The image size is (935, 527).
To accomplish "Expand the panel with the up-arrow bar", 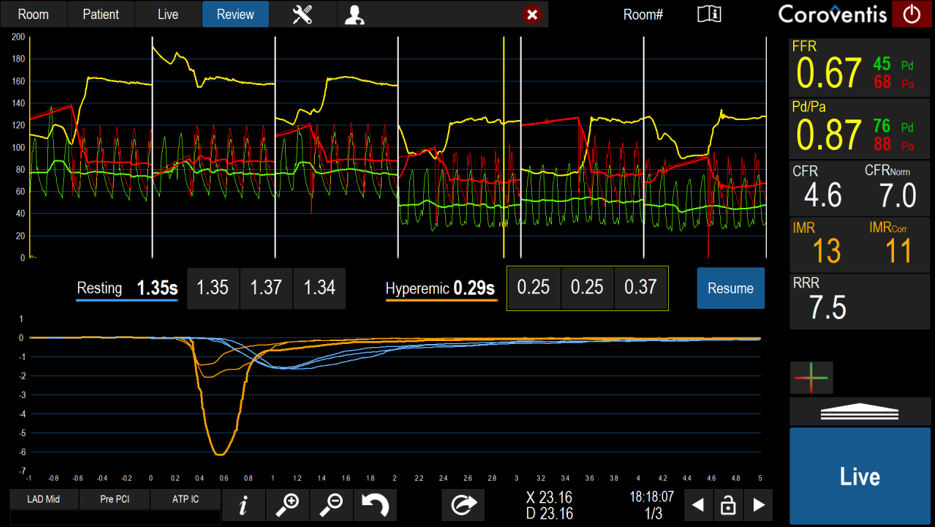I will click(859, 412).
